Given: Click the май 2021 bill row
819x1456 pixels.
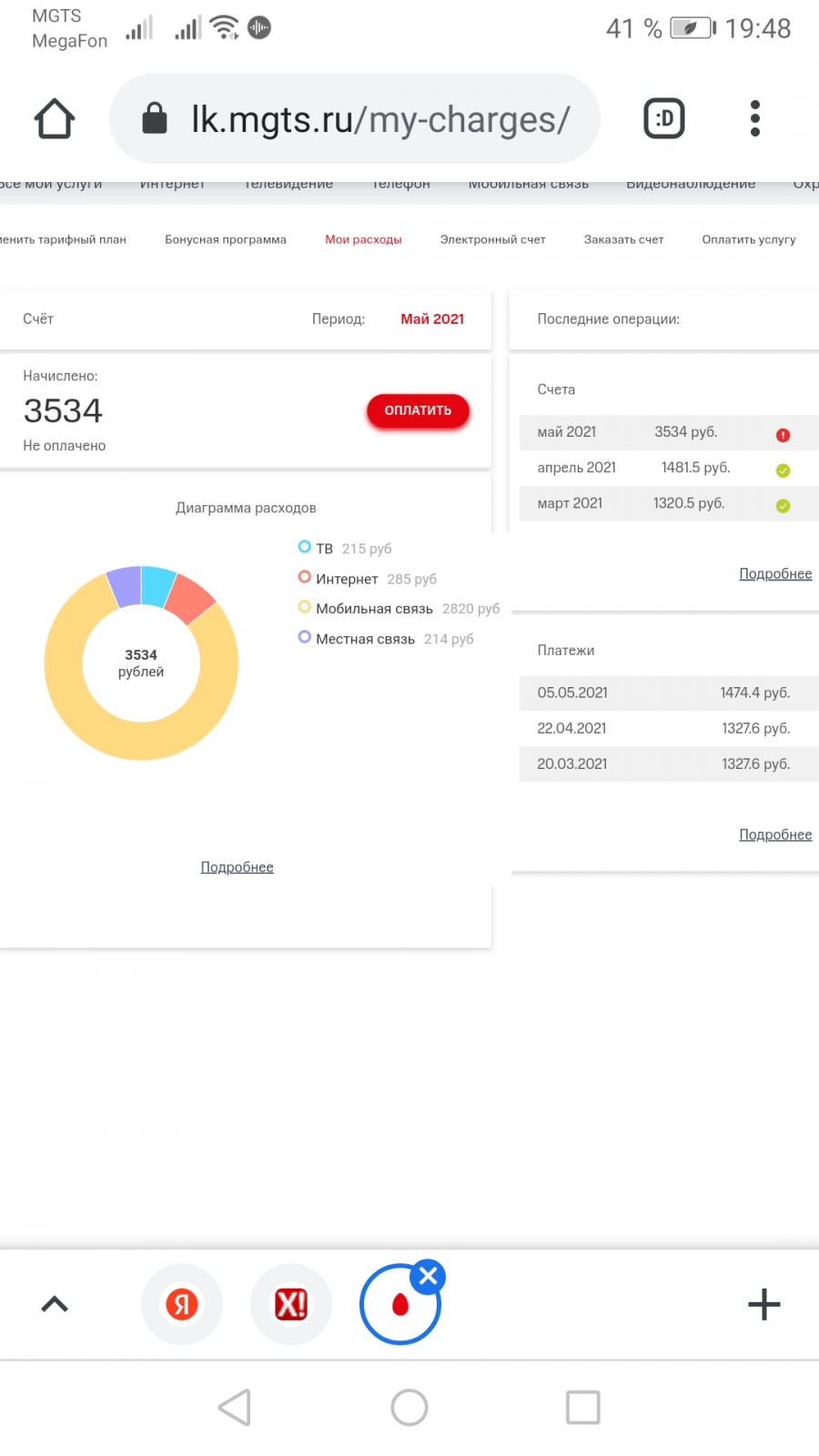Looking at the screenshot, I should click(x=669, y=432).
